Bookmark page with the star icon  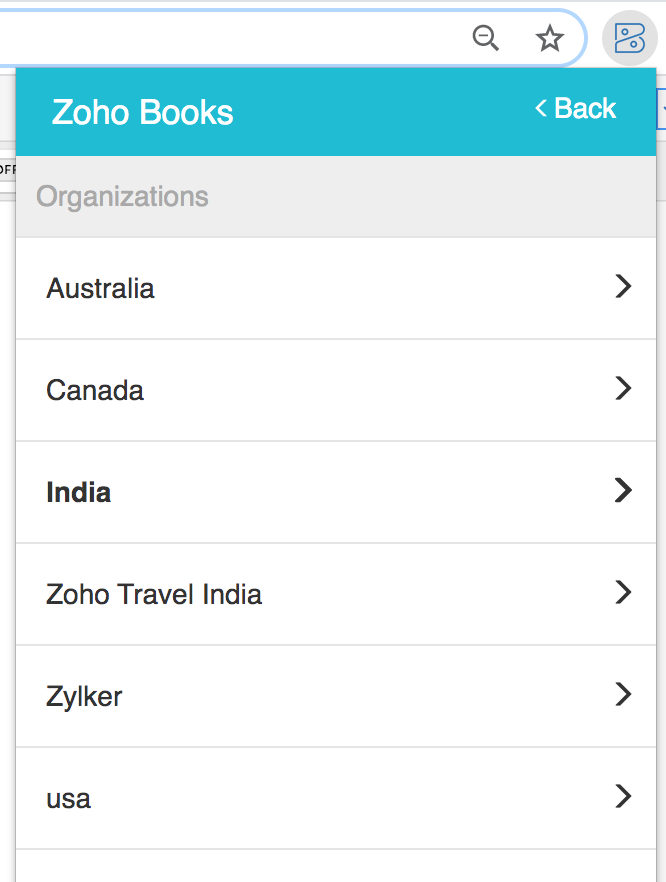coord(549,39)
